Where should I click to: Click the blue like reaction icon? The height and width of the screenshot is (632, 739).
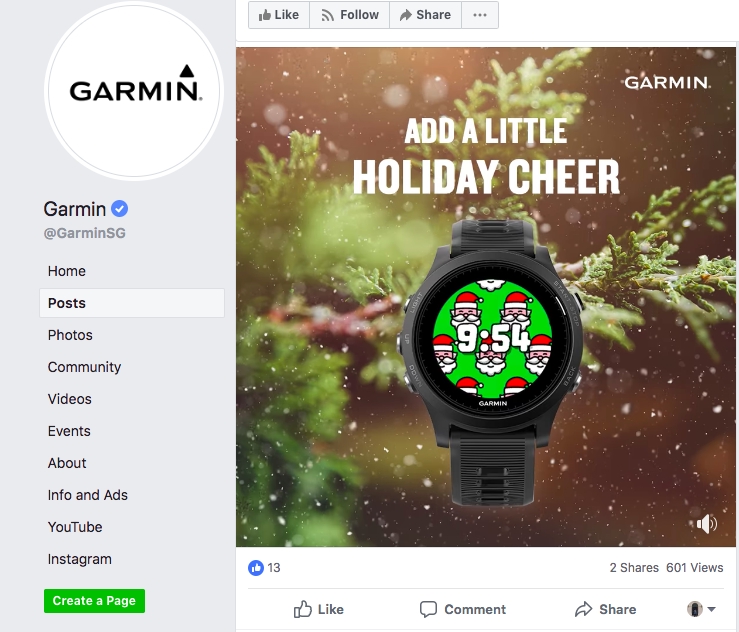(256, 568)
